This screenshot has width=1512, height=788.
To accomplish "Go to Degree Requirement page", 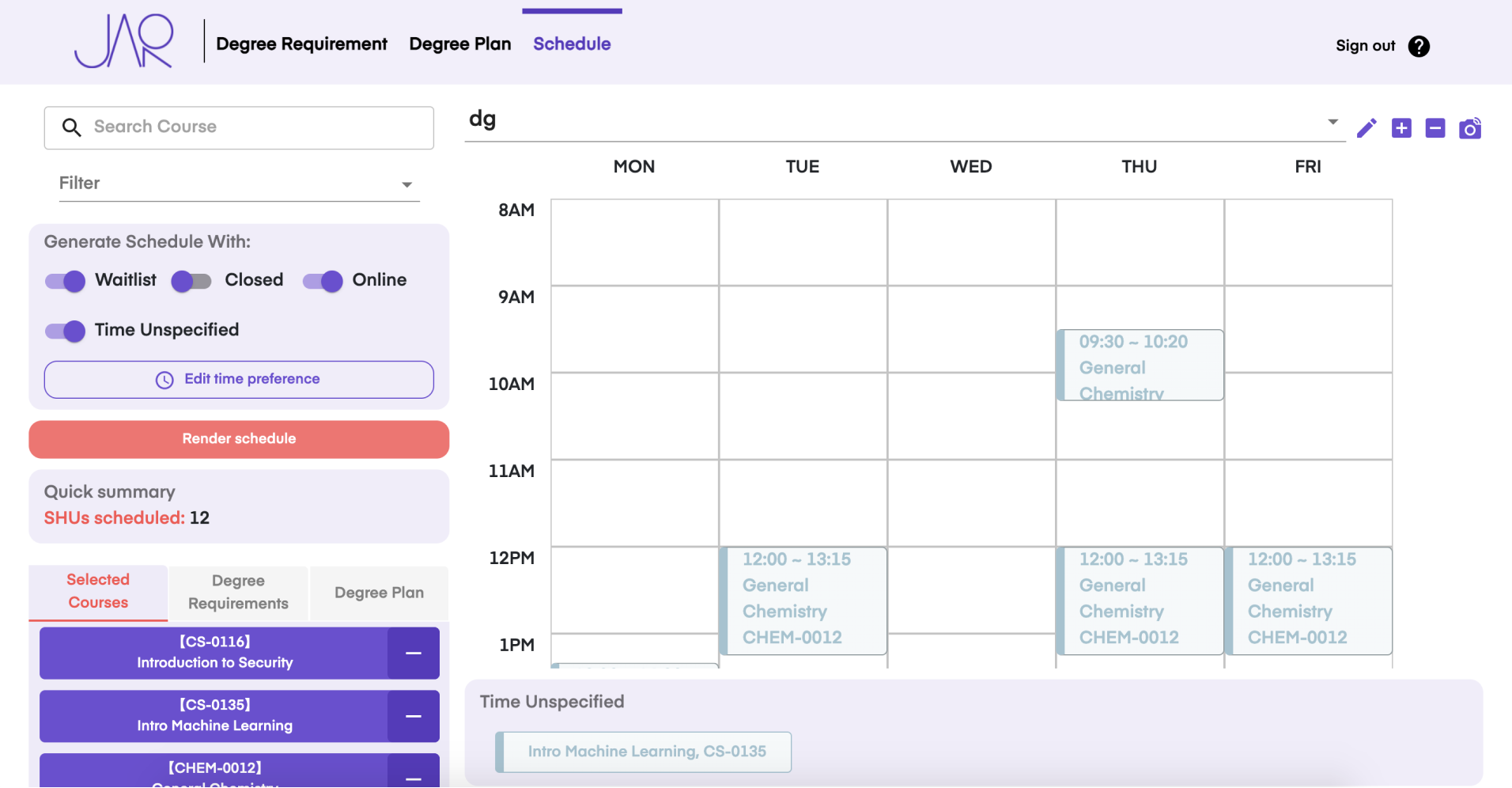I will coord(301,44).
